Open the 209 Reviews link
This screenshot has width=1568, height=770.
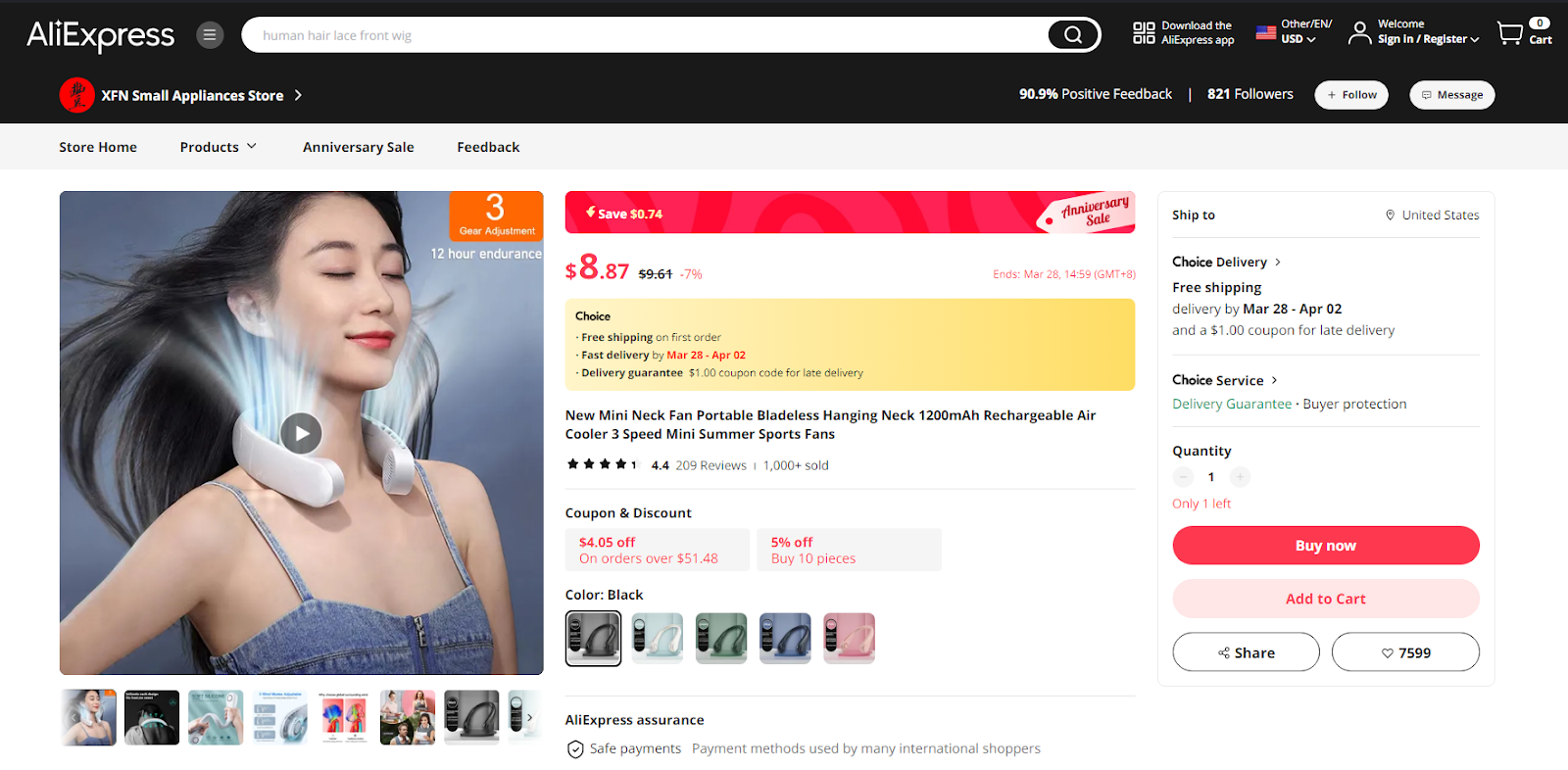pyautogui.click(x=710, y=465)
